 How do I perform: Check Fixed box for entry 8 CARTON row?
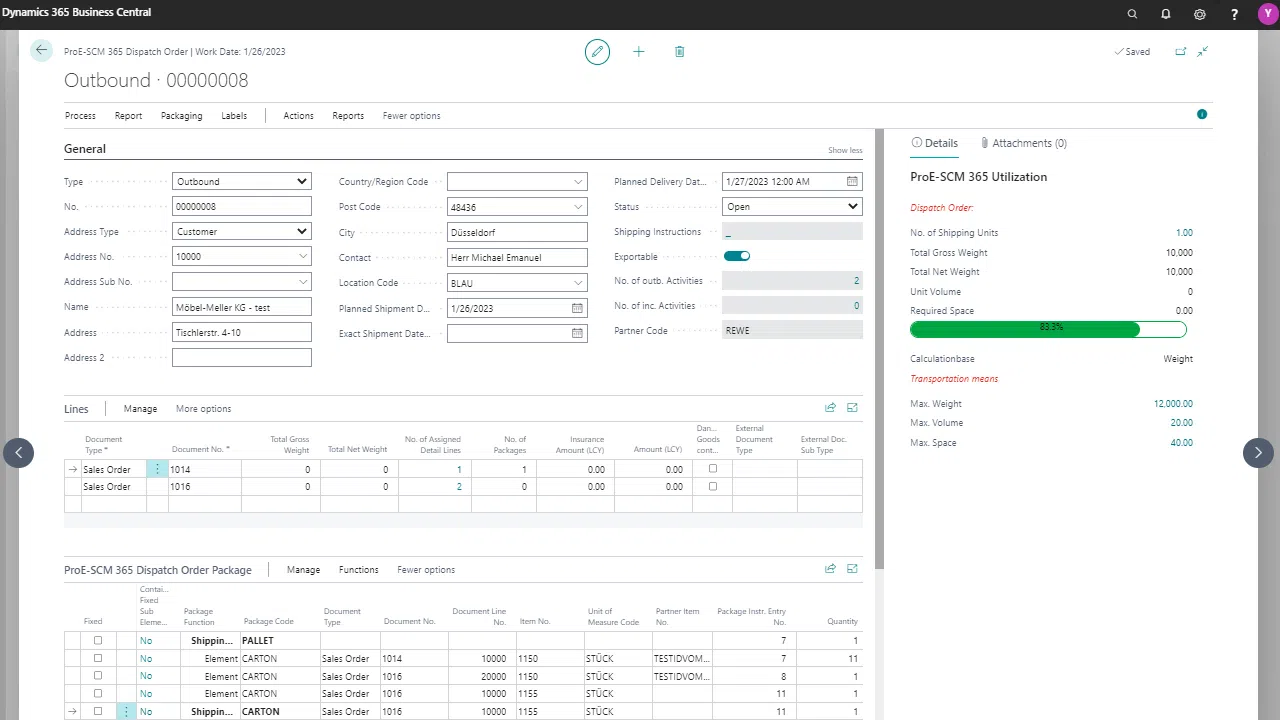click(98, 676)
